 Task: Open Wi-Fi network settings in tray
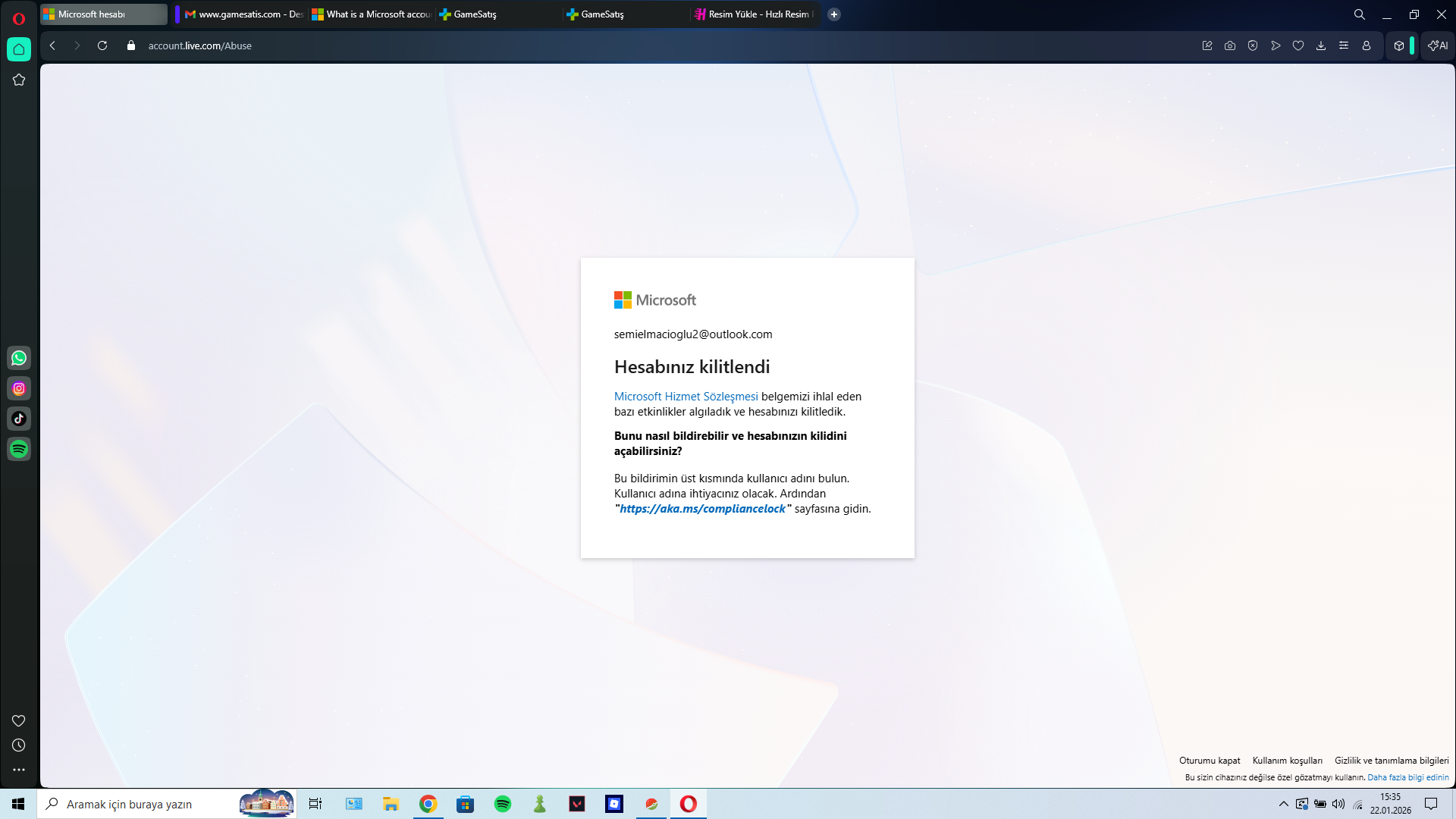click(1358, 804)
